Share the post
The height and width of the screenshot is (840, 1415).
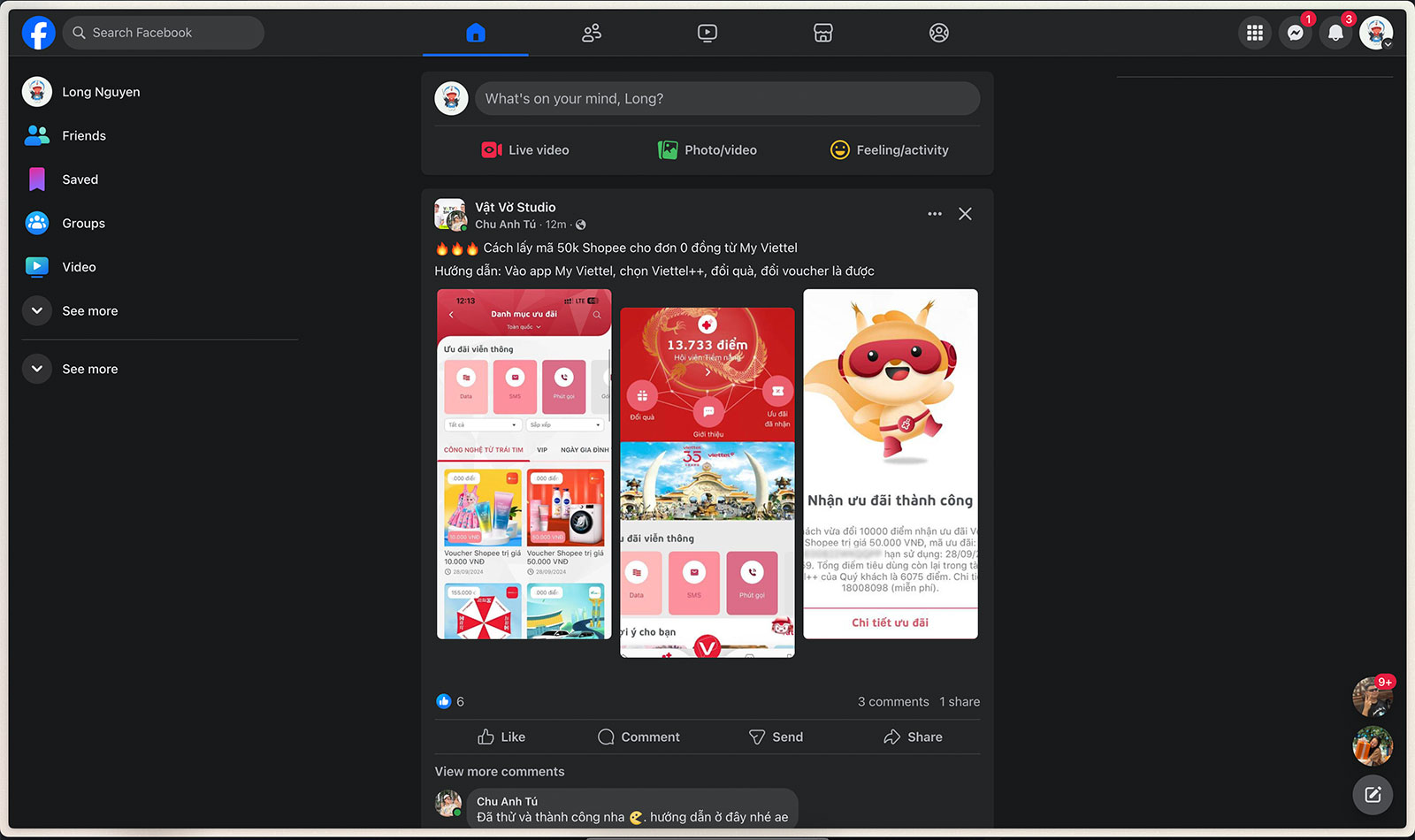click(913, 737)
